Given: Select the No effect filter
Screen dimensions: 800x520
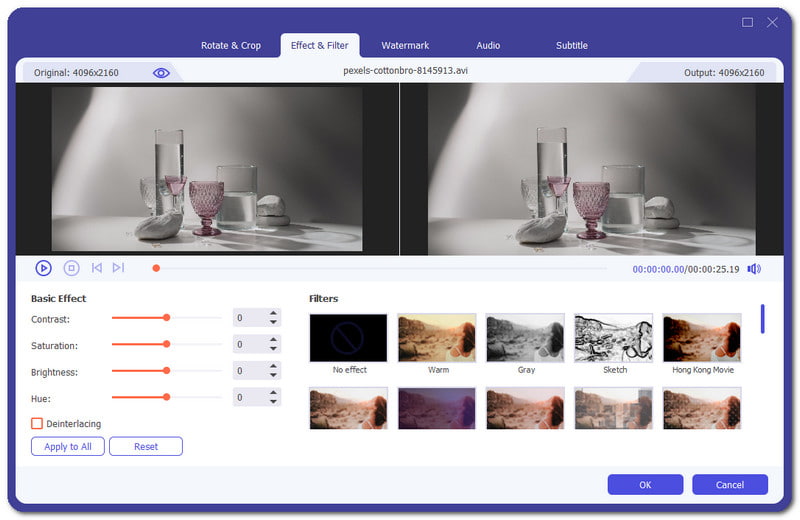Looking at the screenshot, I should point(348,338).
